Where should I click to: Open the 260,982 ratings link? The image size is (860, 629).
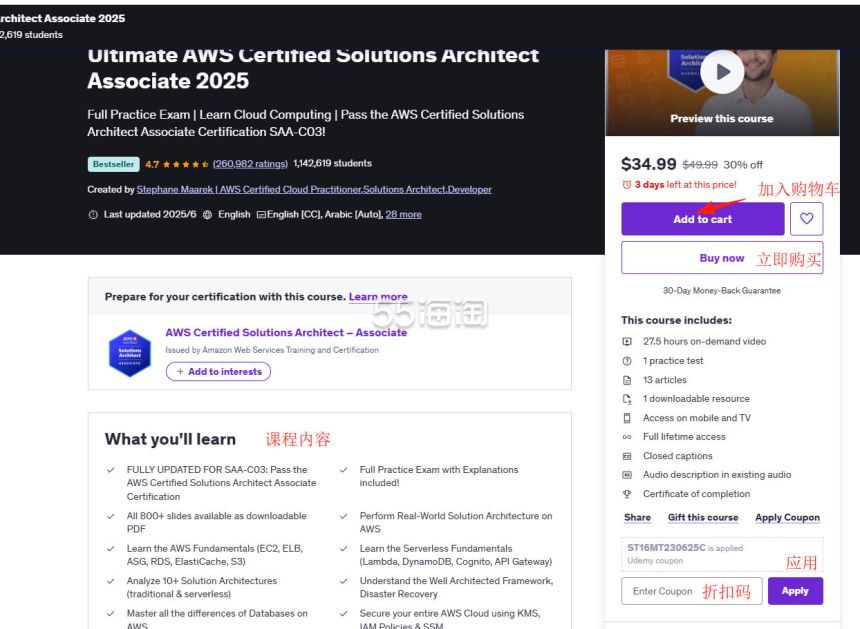coord(250,163)
